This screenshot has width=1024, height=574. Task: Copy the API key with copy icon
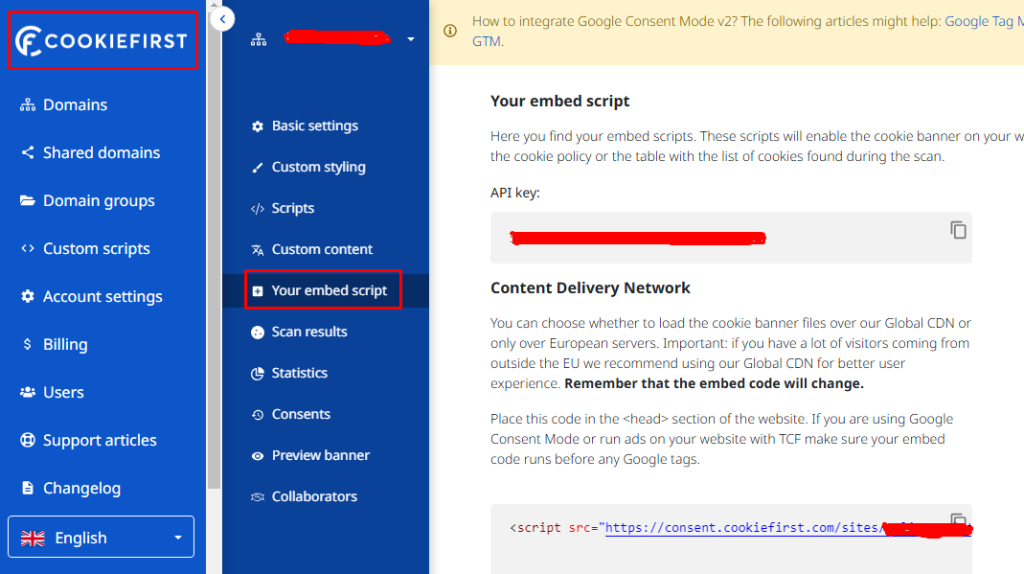(958, 230)
